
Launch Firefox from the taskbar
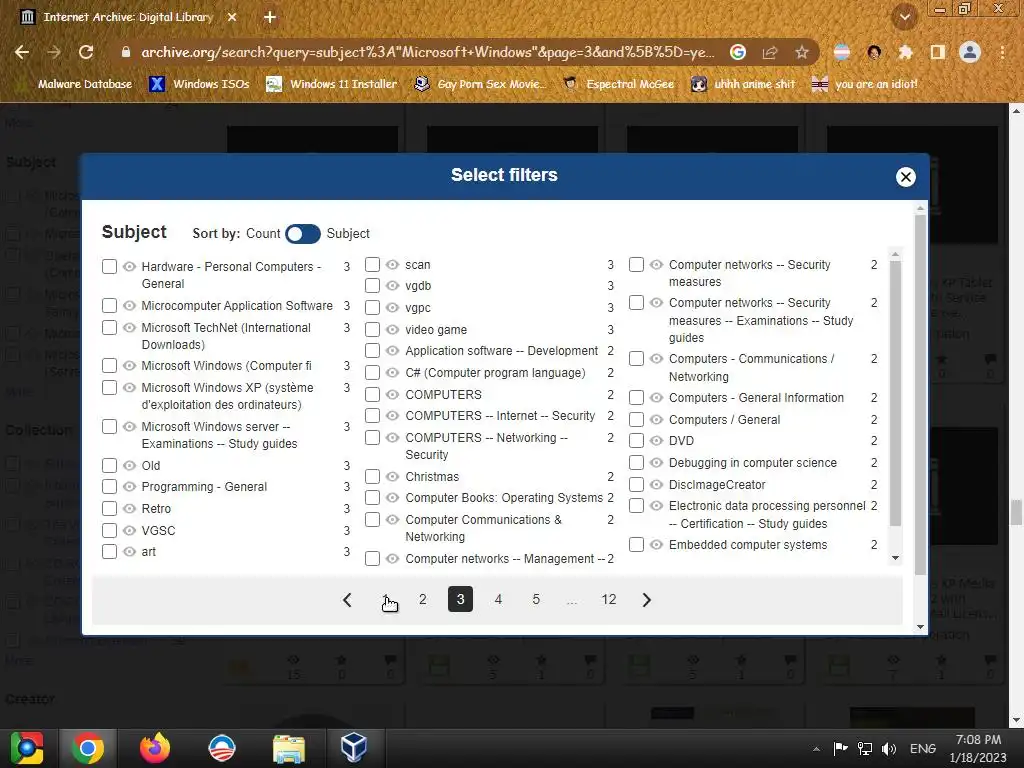click(155, 748)
